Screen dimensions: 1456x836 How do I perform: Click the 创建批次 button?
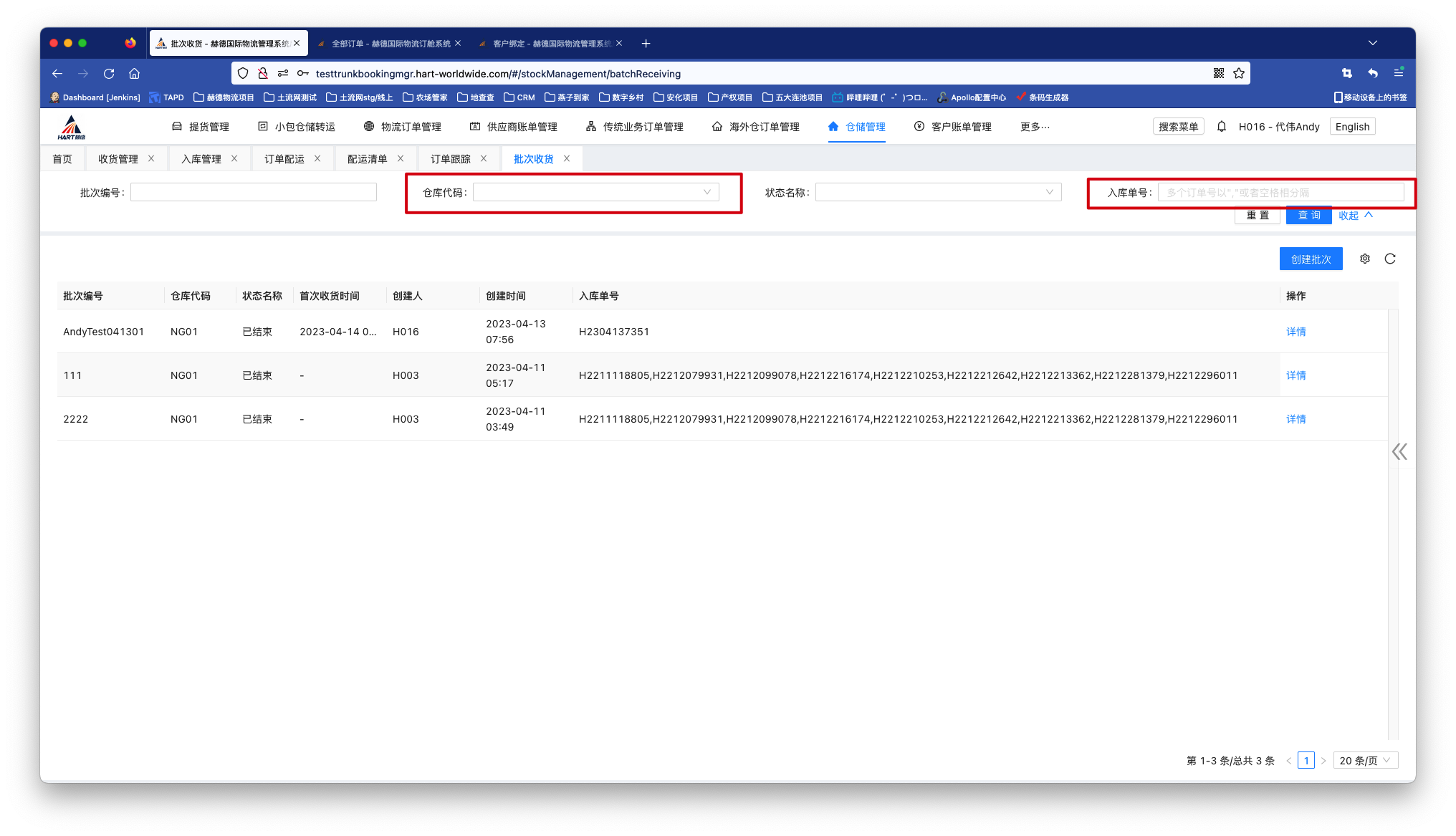point(1311,259)
